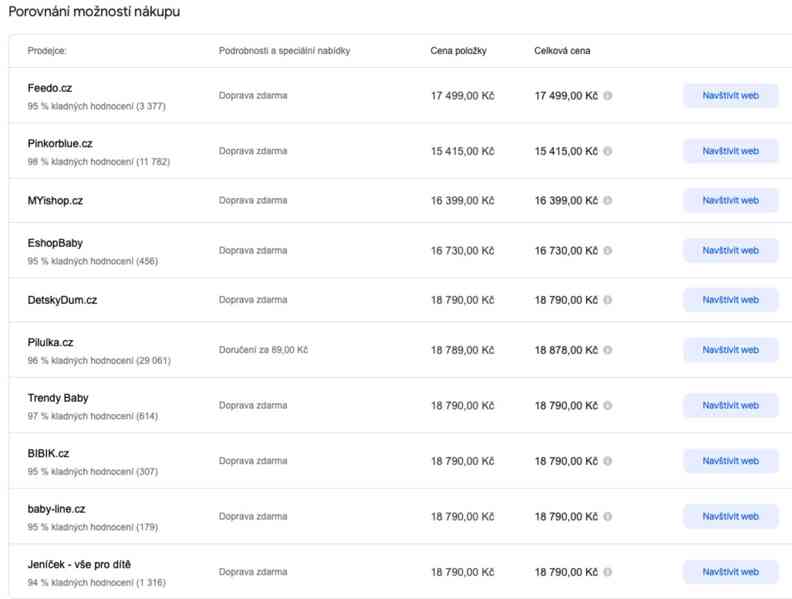Visit the Feedo.cz web store
The image size is (792, 599).
[730, 95]
